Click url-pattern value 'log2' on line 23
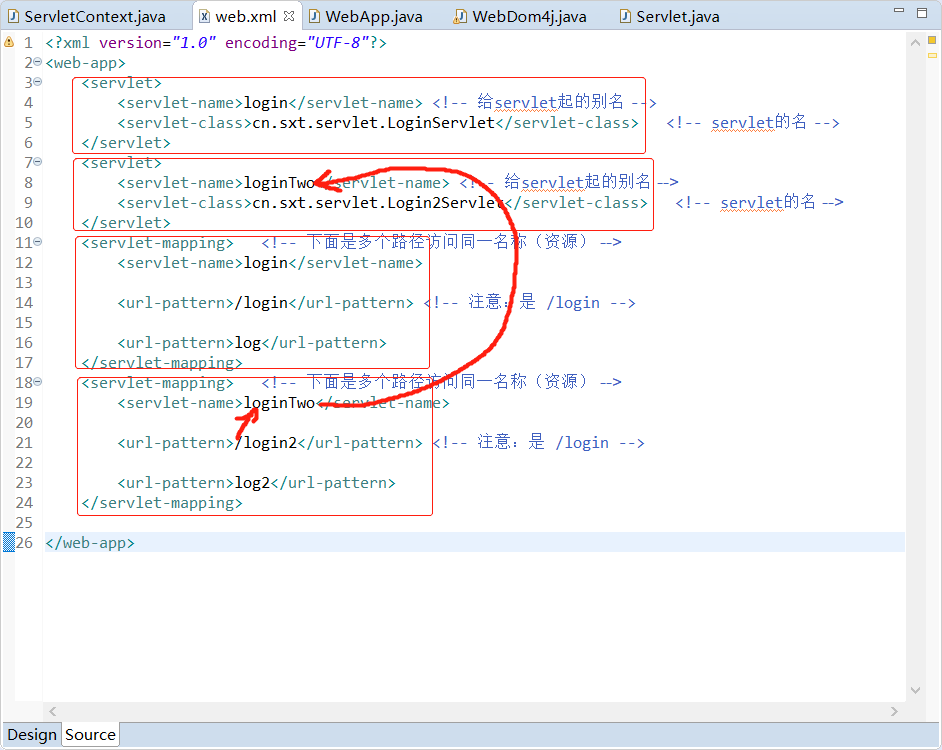 click(252, 483)
